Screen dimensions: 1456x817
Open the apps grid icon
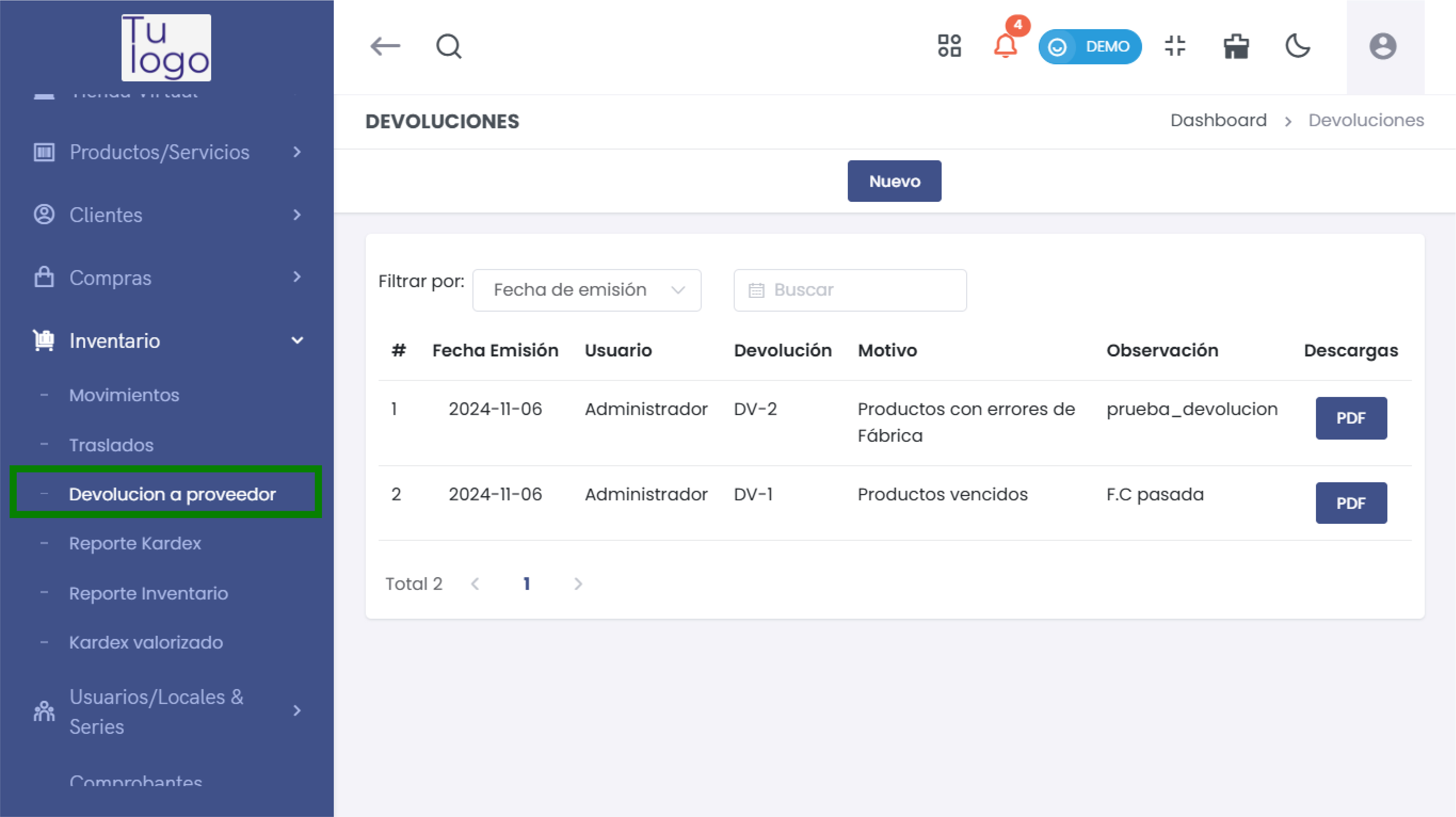pos(949,46)
